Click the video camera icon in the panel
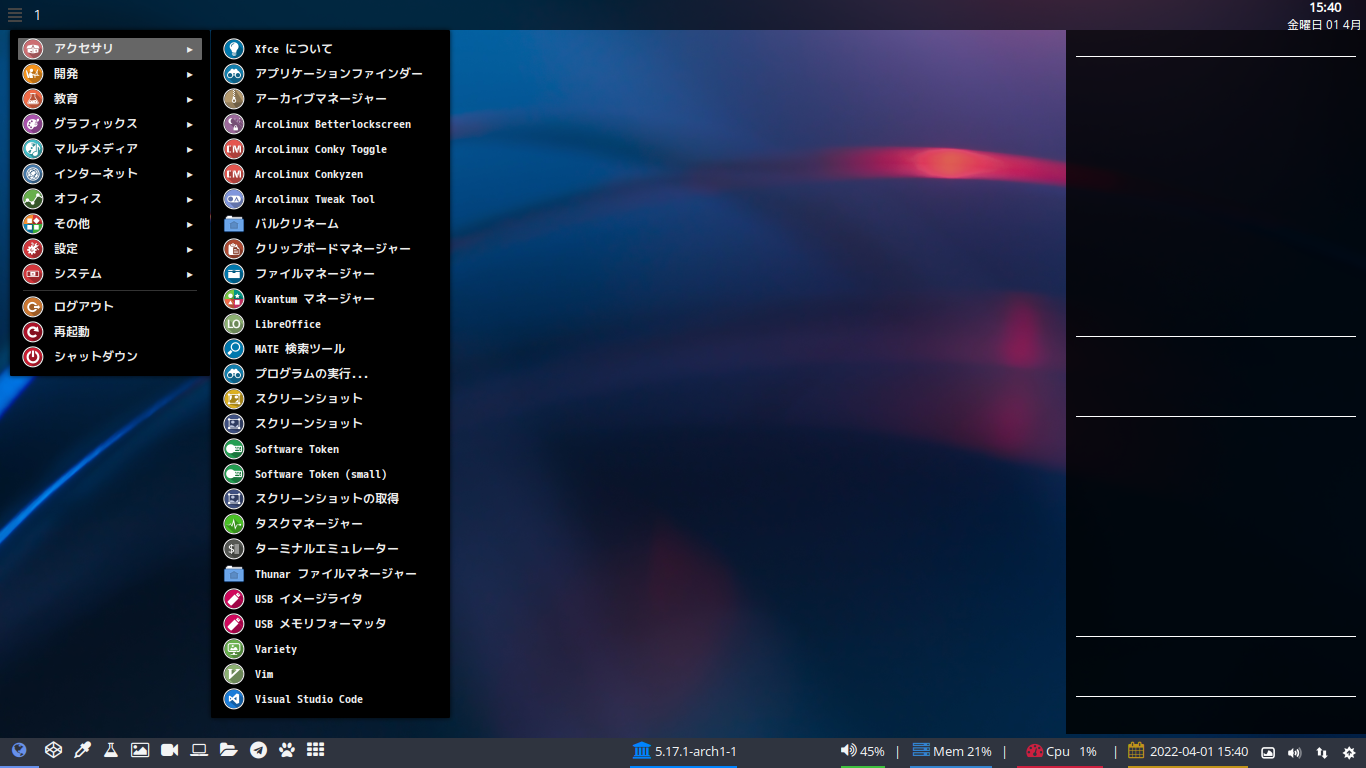The image size is (1366, 768). 169,750
